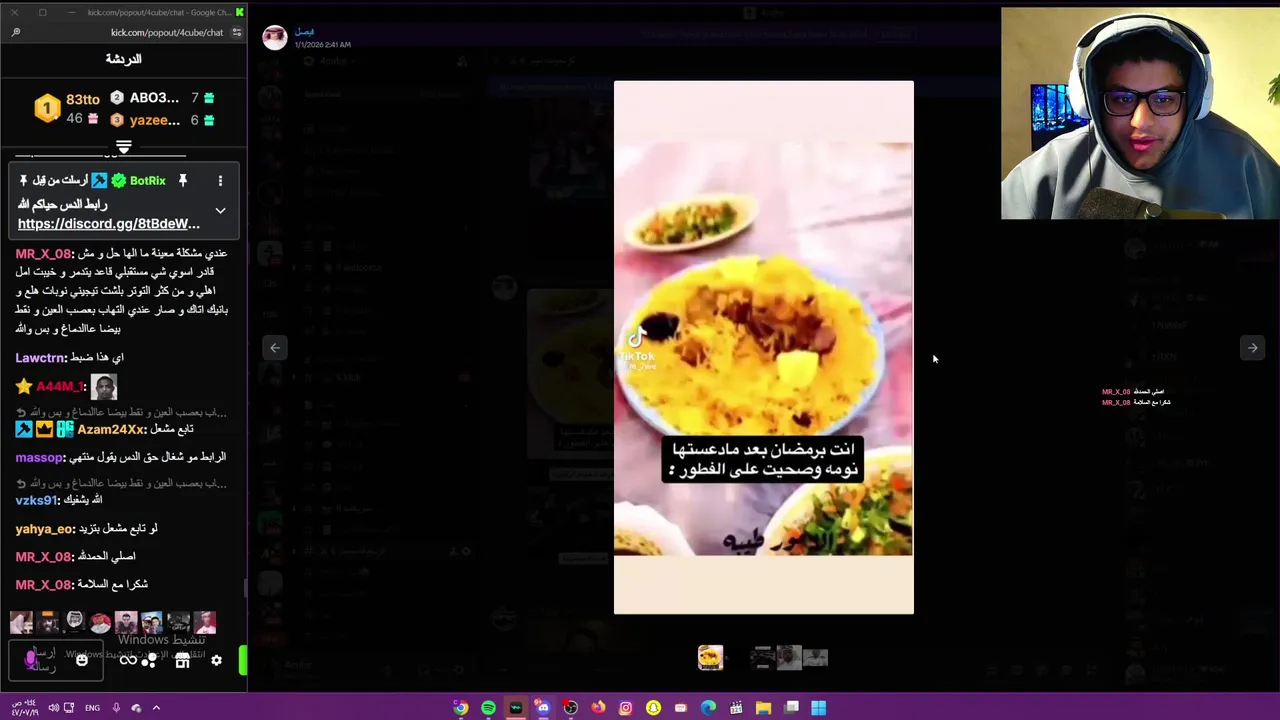Click the infinity icon in chat toolbar
The height and width of the screenshot is (720, 1280).
point(128,660)
